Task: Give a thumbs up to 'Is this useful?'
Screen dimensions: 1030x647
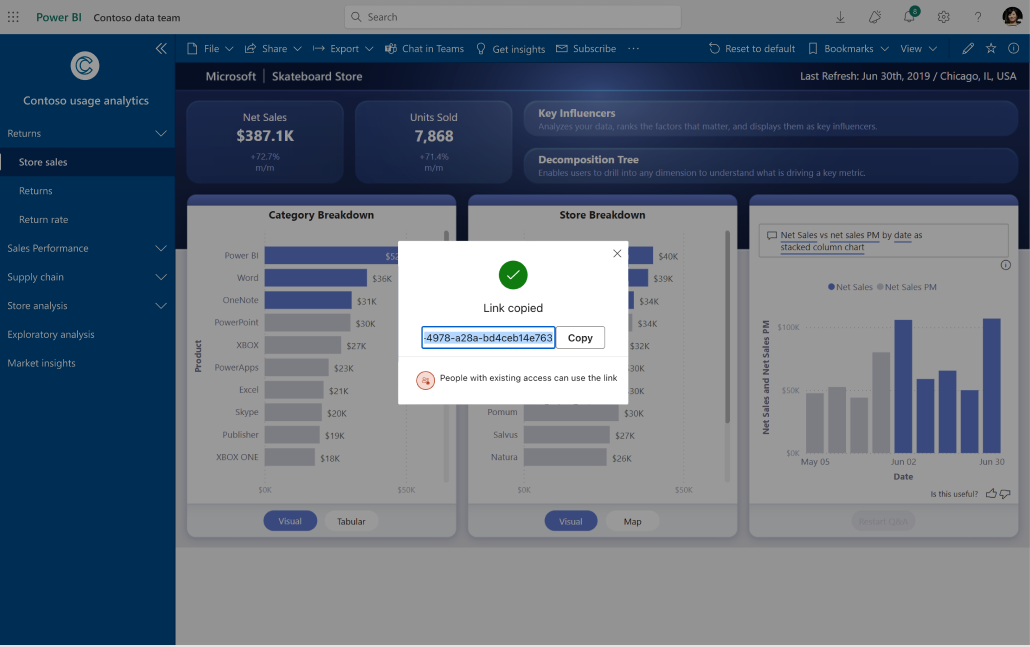Action: coord(990,493)
